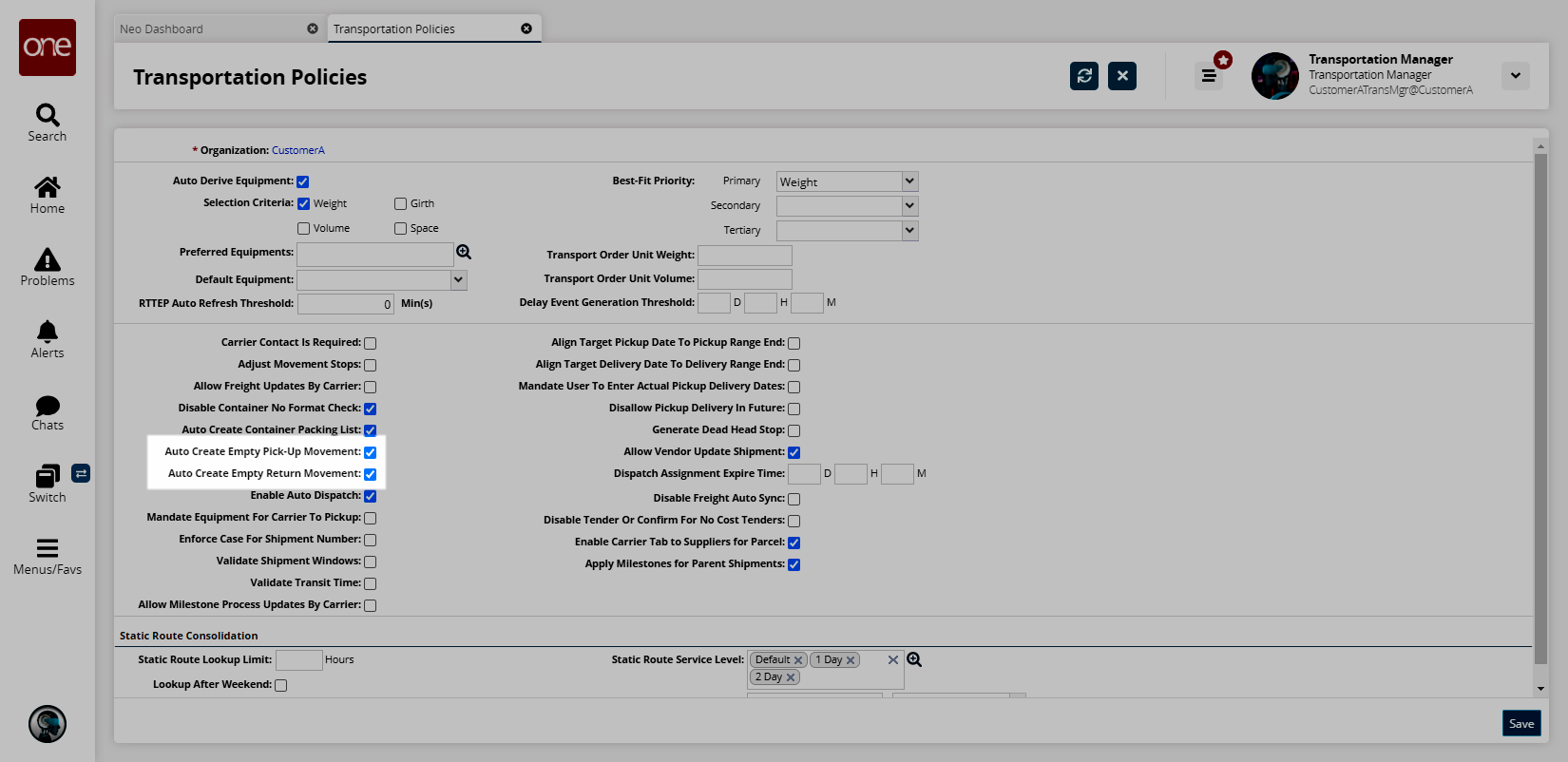Toggle Auto Create Empty Pick-Up Movement checkbox
This screenshot has width=1568, height=762.
(370, 452)
